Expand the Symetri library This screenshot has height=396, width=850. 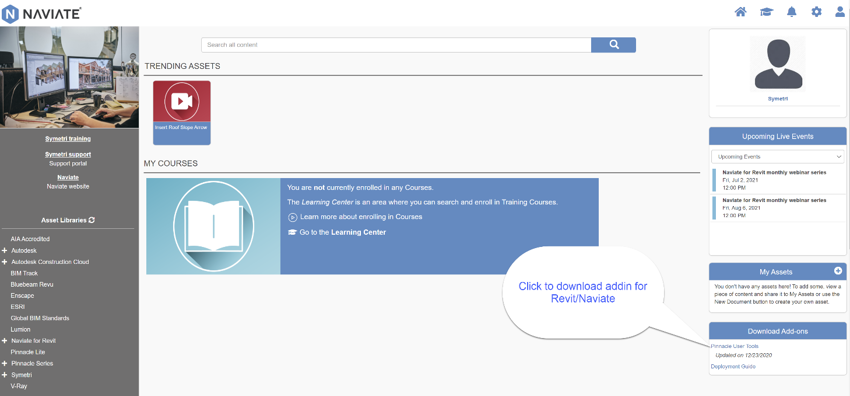[4, 375]
